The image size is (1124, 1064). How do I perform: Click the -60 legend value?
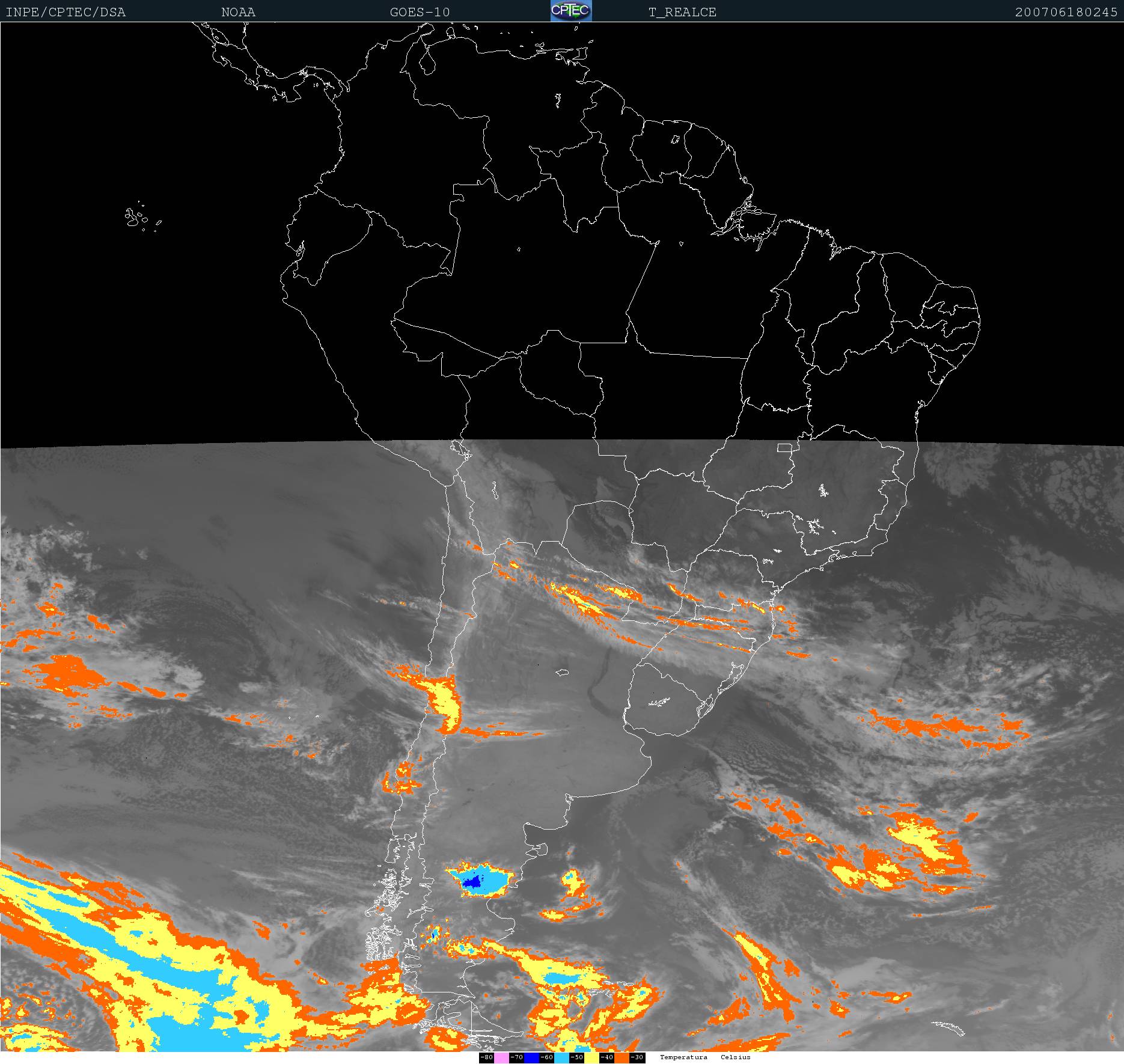click(x=546, y=1057)
